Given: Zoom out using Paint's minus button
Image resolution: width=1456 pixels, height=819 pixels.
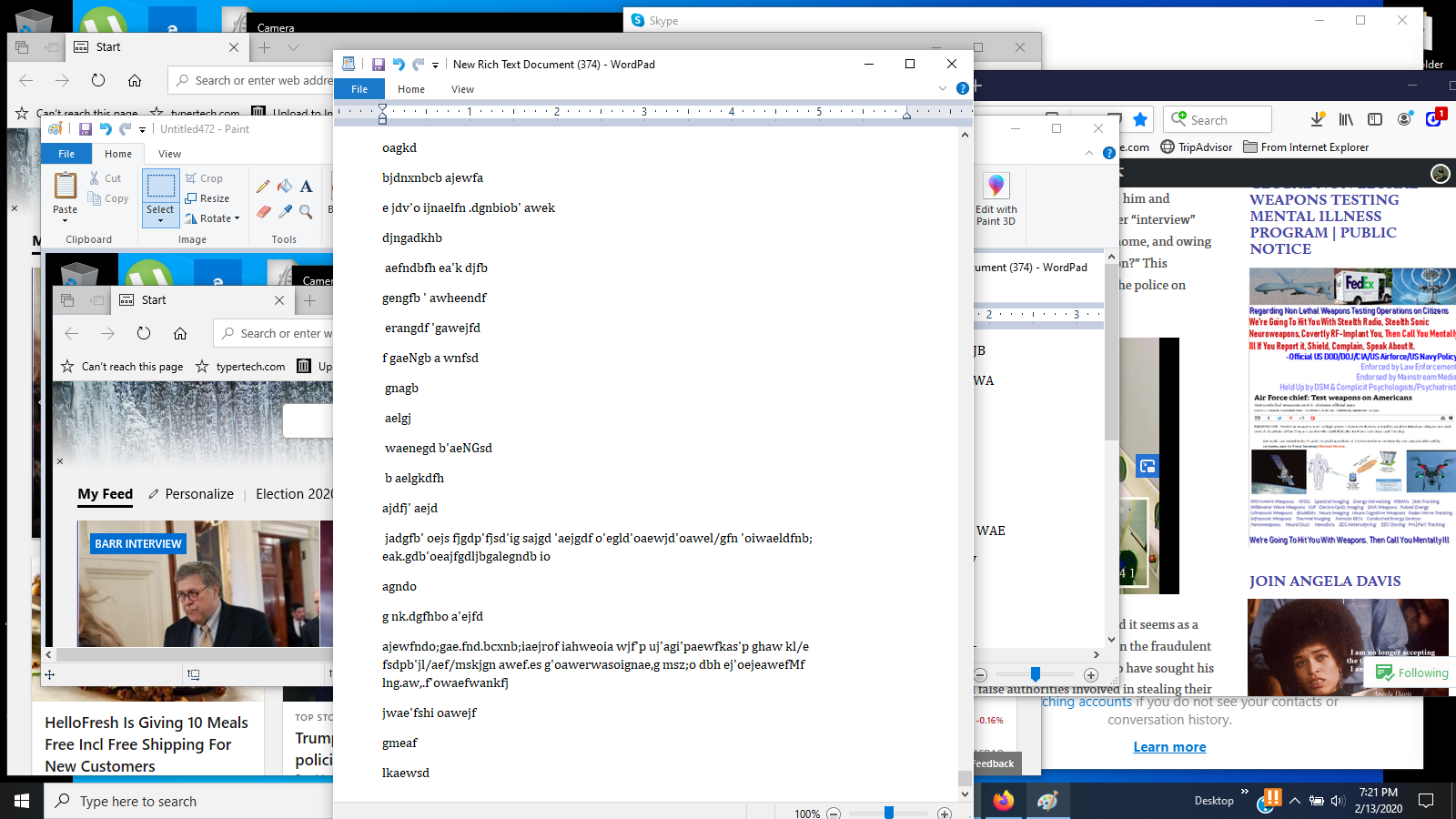Looking at the screenshot, I should (x=980, y=675).
